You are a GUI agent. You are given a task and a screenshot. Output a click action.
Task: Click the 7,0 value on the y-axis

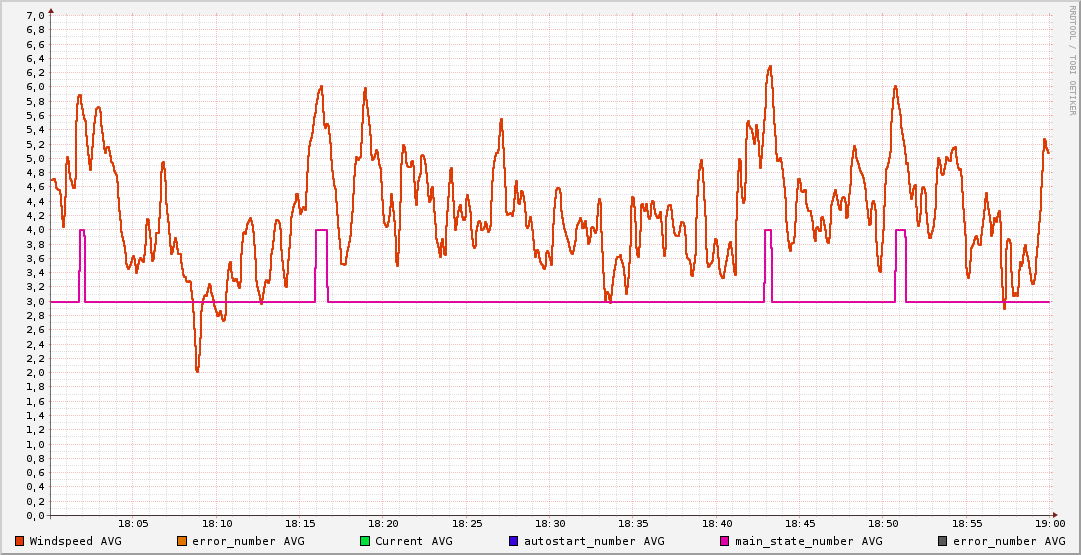coord(35,16)
